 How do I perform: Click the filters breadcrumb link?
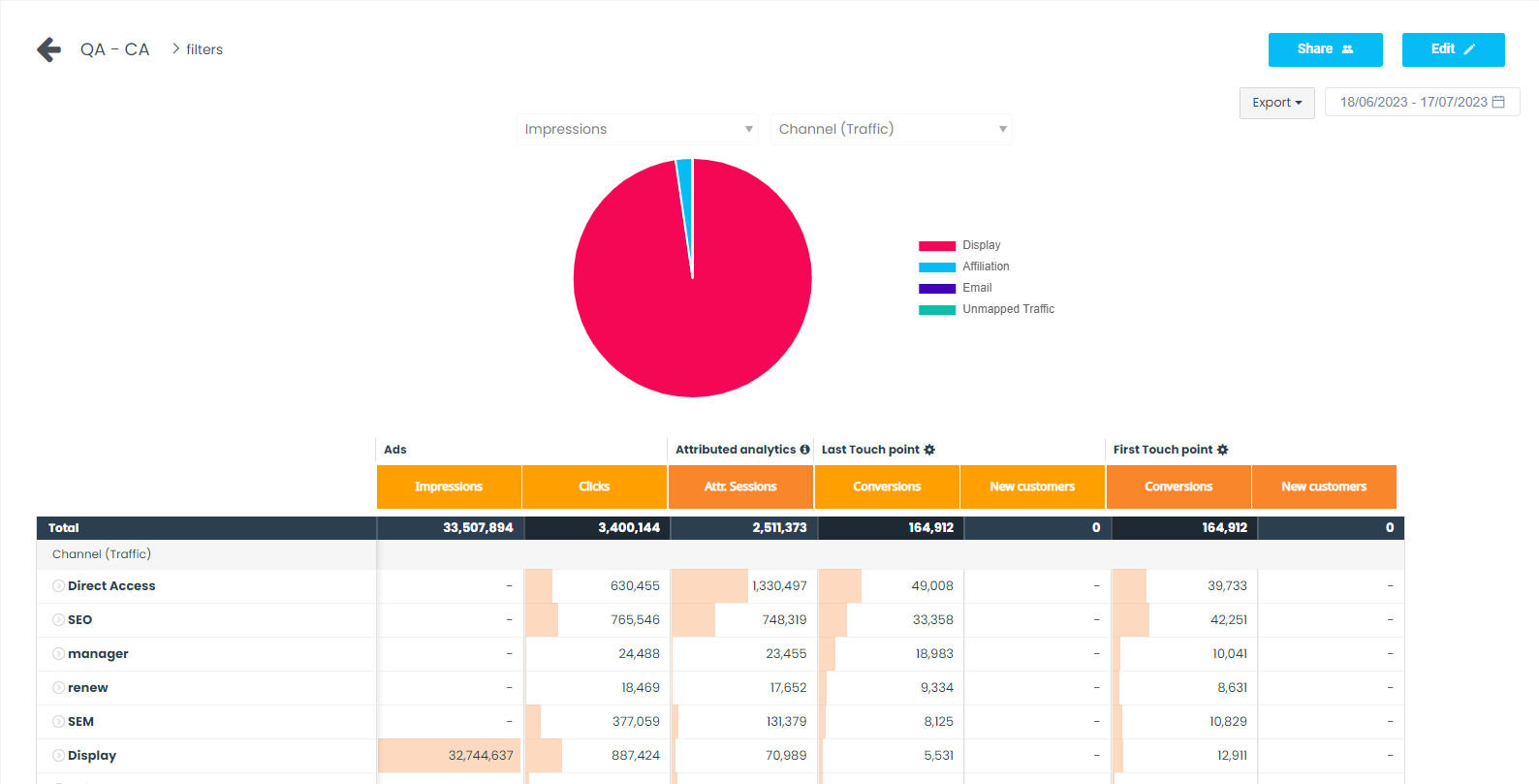[x=204, y=49]
